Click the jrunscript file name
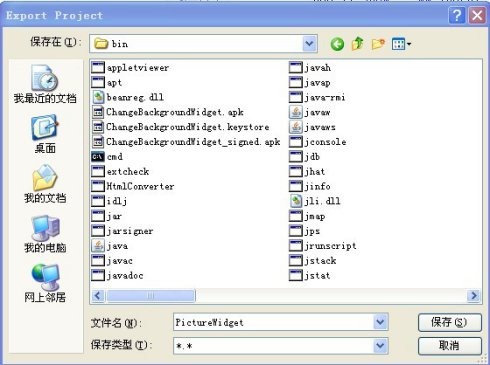The image size is (490, 365). click(x=330, y=246)
